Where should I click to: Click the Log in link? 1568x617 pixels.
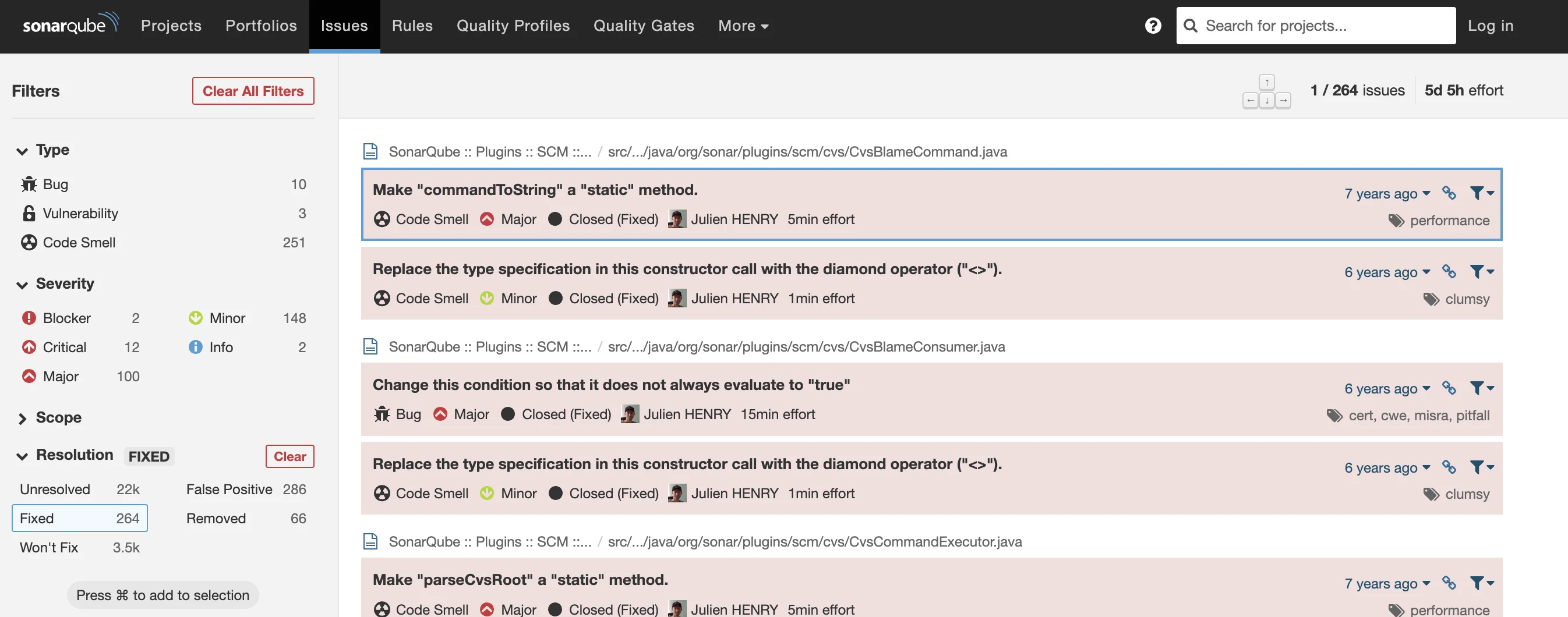pyautogui.click(x=1490, y=26)
